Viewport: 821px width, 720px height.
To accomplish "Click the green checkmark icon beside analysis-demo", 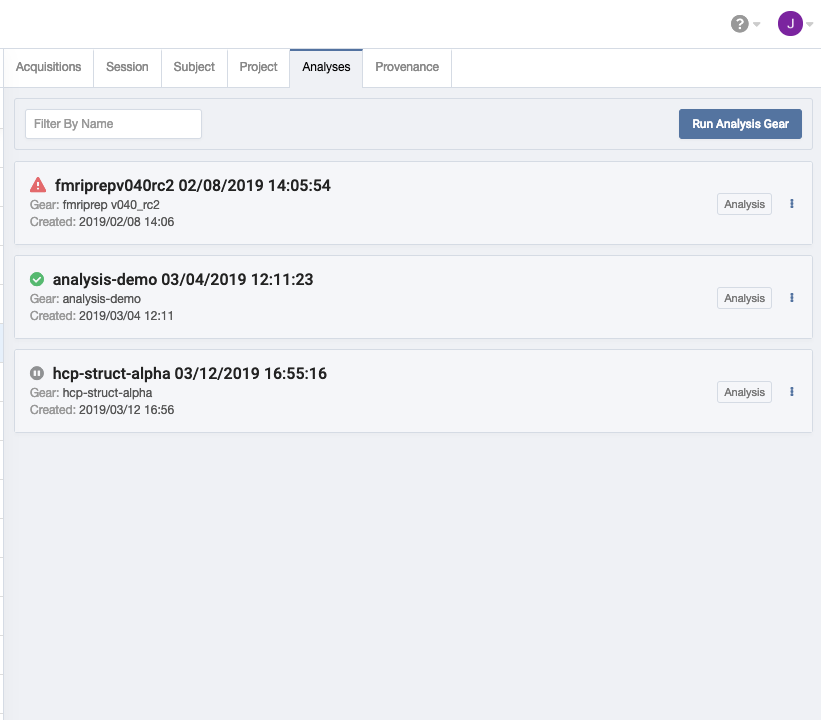I will (37, 279).
